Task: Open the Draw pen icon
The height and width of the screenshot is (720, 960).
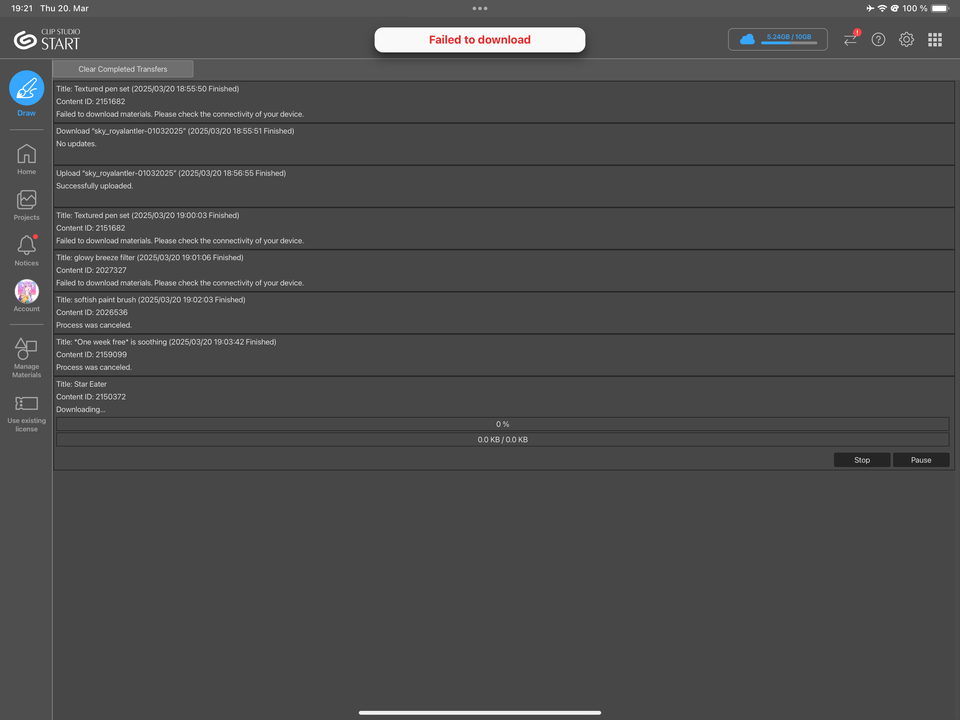Action: [x=26, y=88]
